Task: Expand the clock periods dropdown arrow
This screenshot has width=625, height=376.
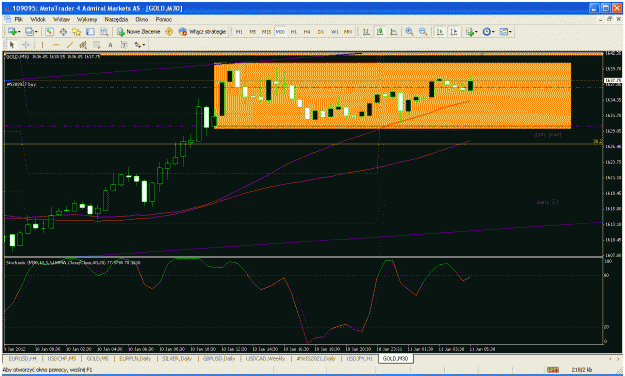Action: click(x=493, y=31)
